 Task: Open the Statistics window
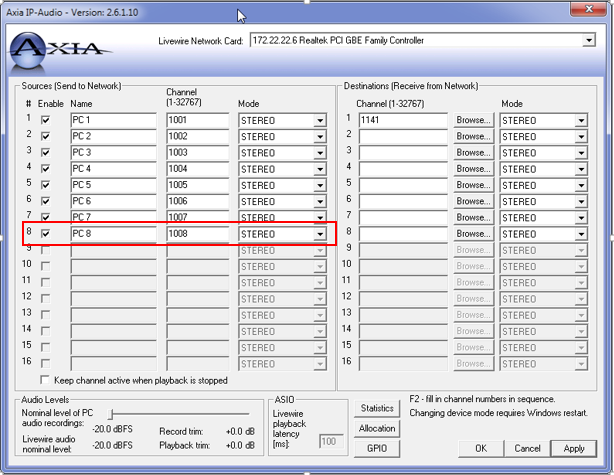[x=377, y=408]
